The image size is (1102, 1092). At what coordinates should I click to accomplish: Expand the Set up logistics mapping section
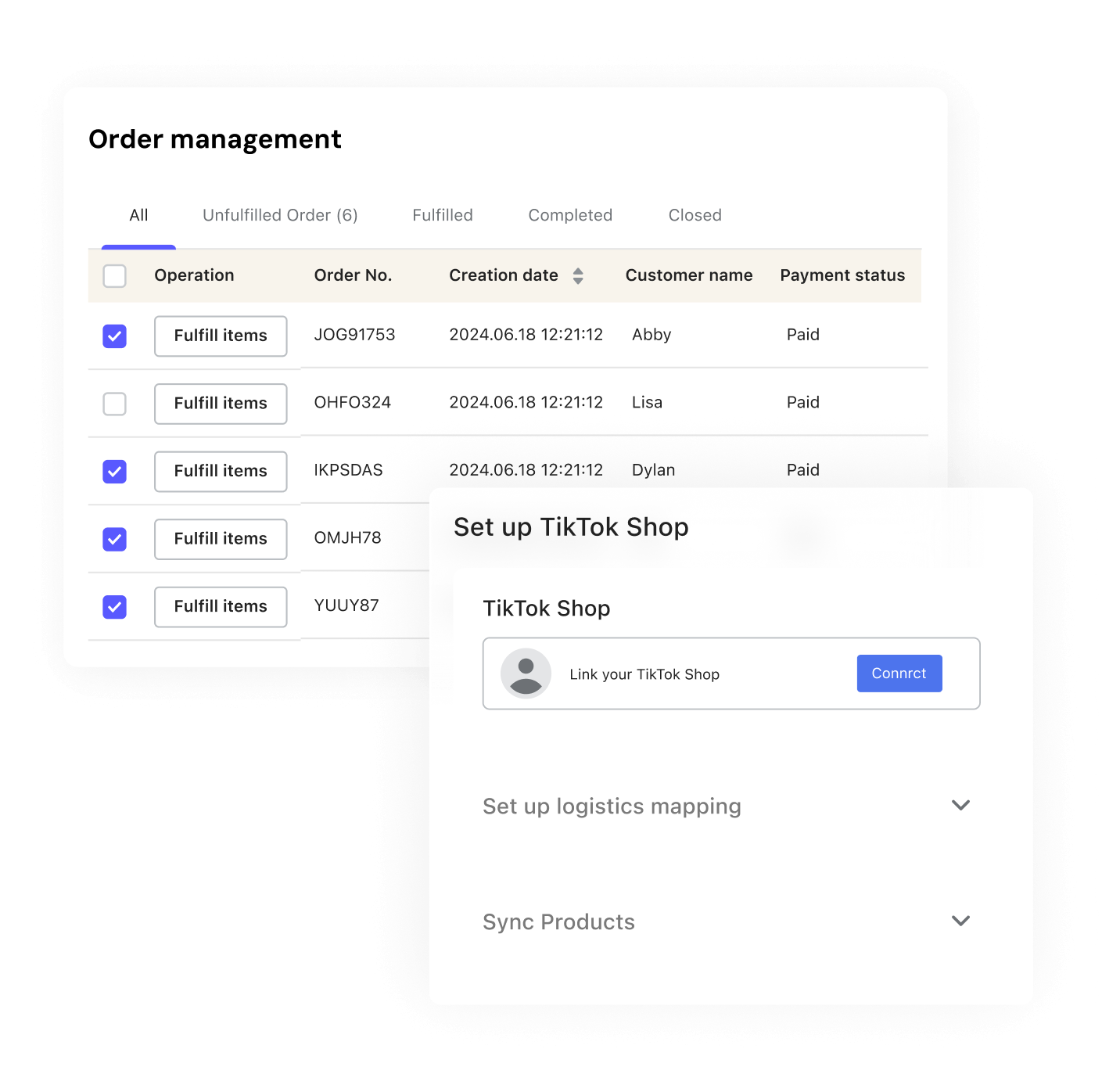[960, 806]
